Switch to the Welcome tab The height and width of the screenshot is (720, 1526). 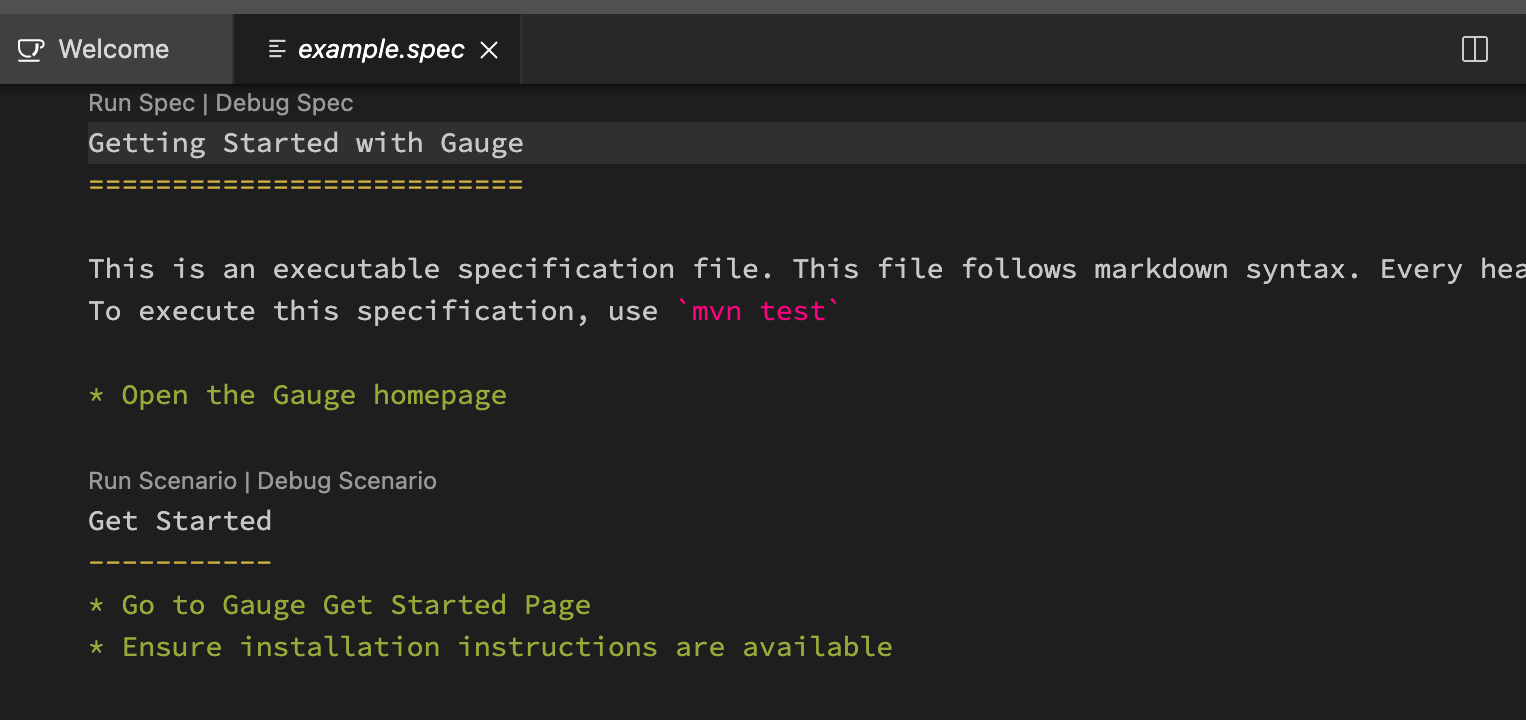[112, 48]
